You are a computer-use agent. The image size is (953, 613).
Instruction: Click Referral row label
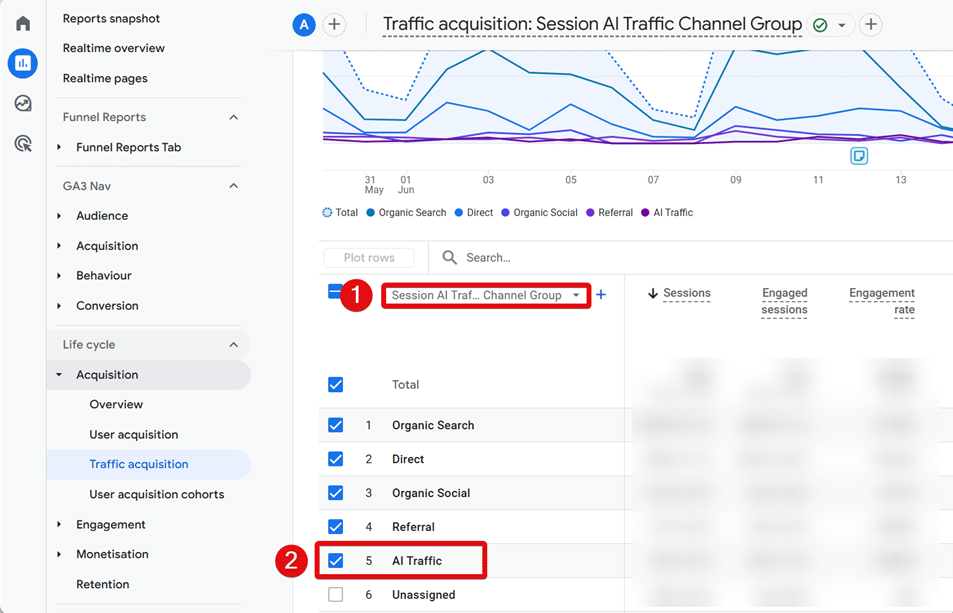coord(413,527)
